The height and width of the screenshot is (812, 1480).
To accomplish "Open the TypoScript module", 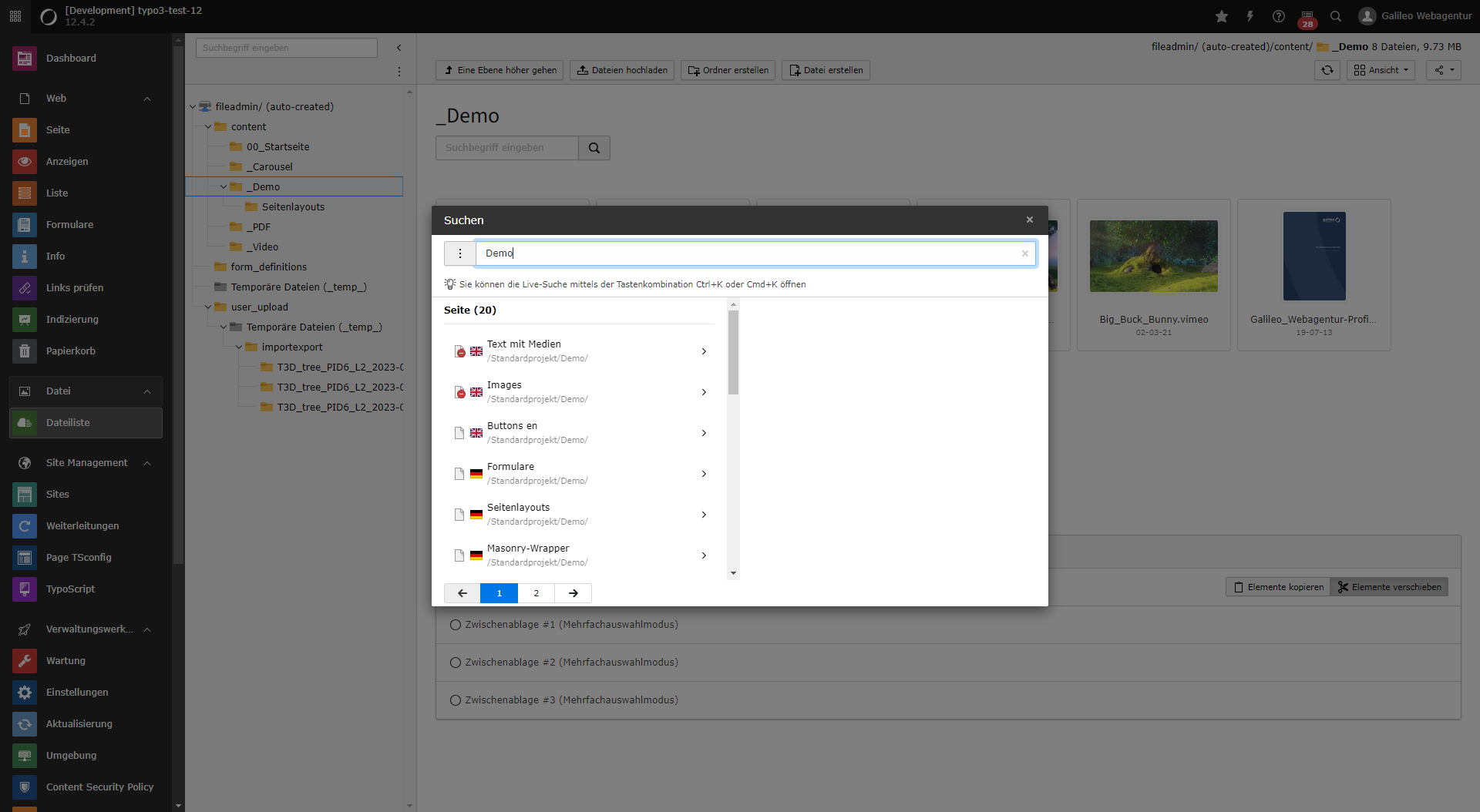I will click(70, 589).
